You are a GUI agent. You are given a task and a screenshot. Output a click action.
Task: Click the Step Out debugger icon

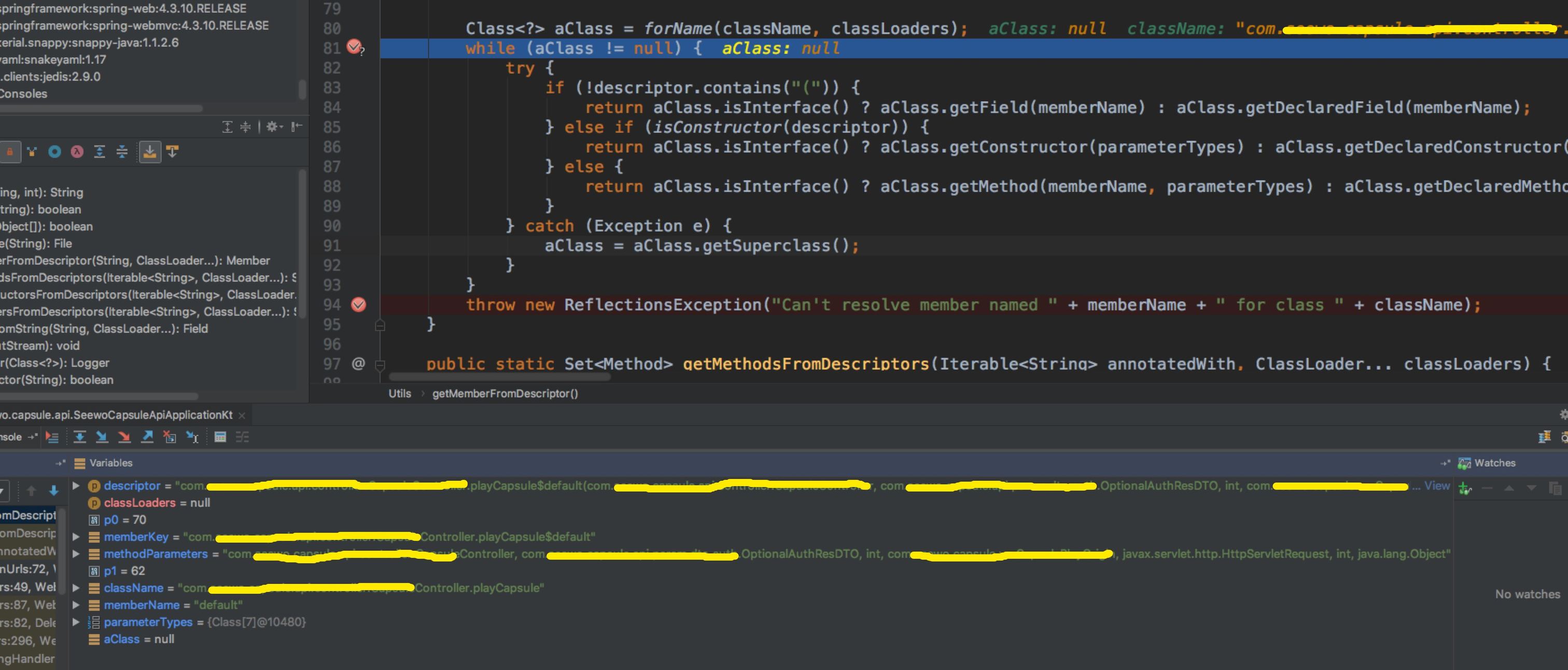[147, 437]
